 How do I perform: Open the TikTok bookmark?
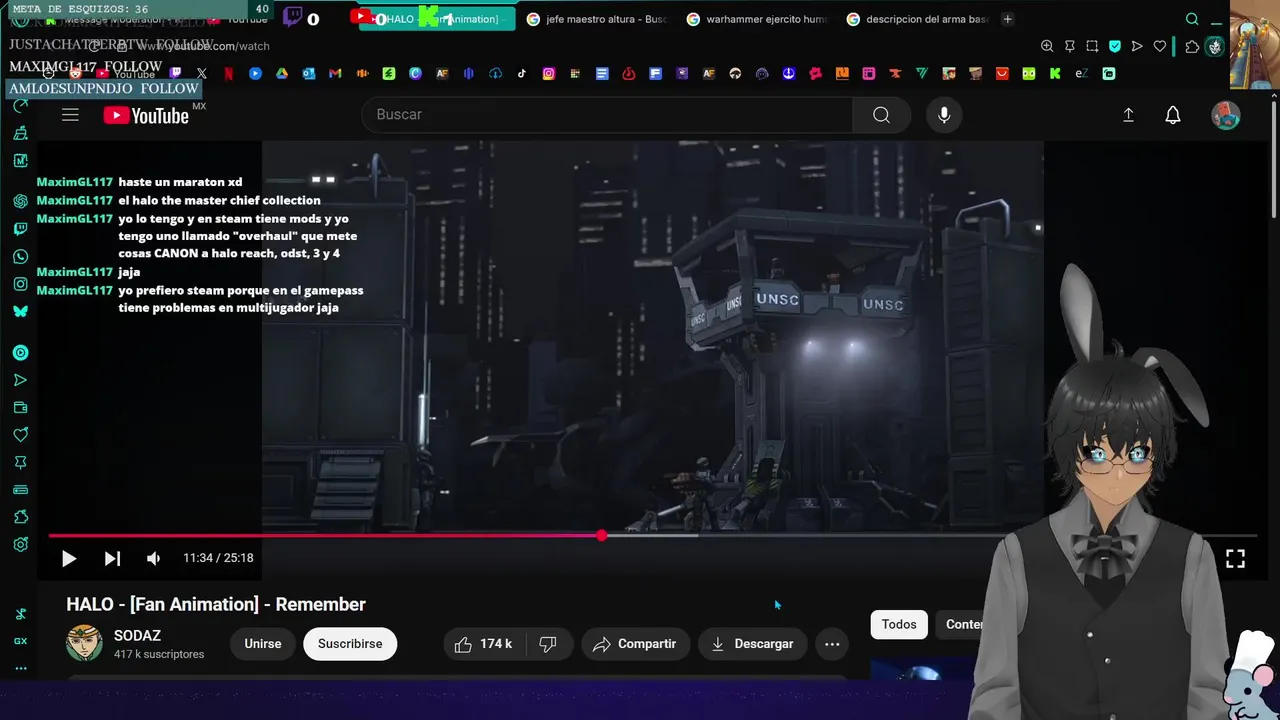pyautogui.click(x=522, y=73)
